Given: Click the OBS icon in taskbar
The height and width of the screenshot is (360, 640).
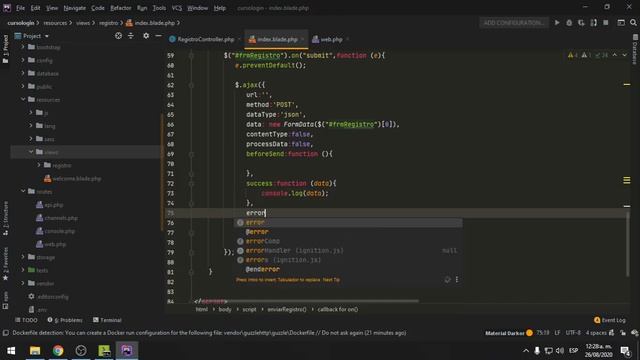Looking at the screenshot, I should 81,350.
